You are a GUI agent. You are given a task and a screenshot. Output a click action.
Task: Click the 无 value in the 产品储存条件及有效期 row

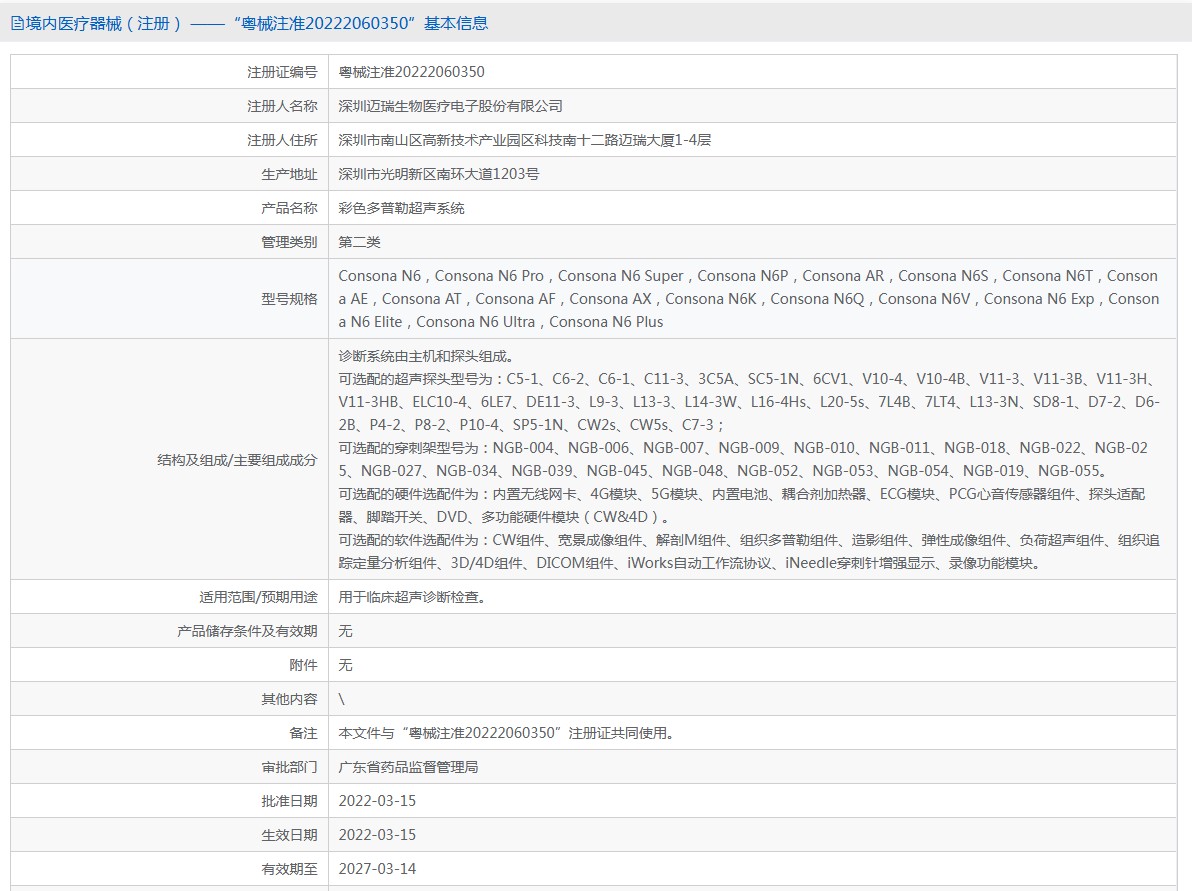coord(345,632)
